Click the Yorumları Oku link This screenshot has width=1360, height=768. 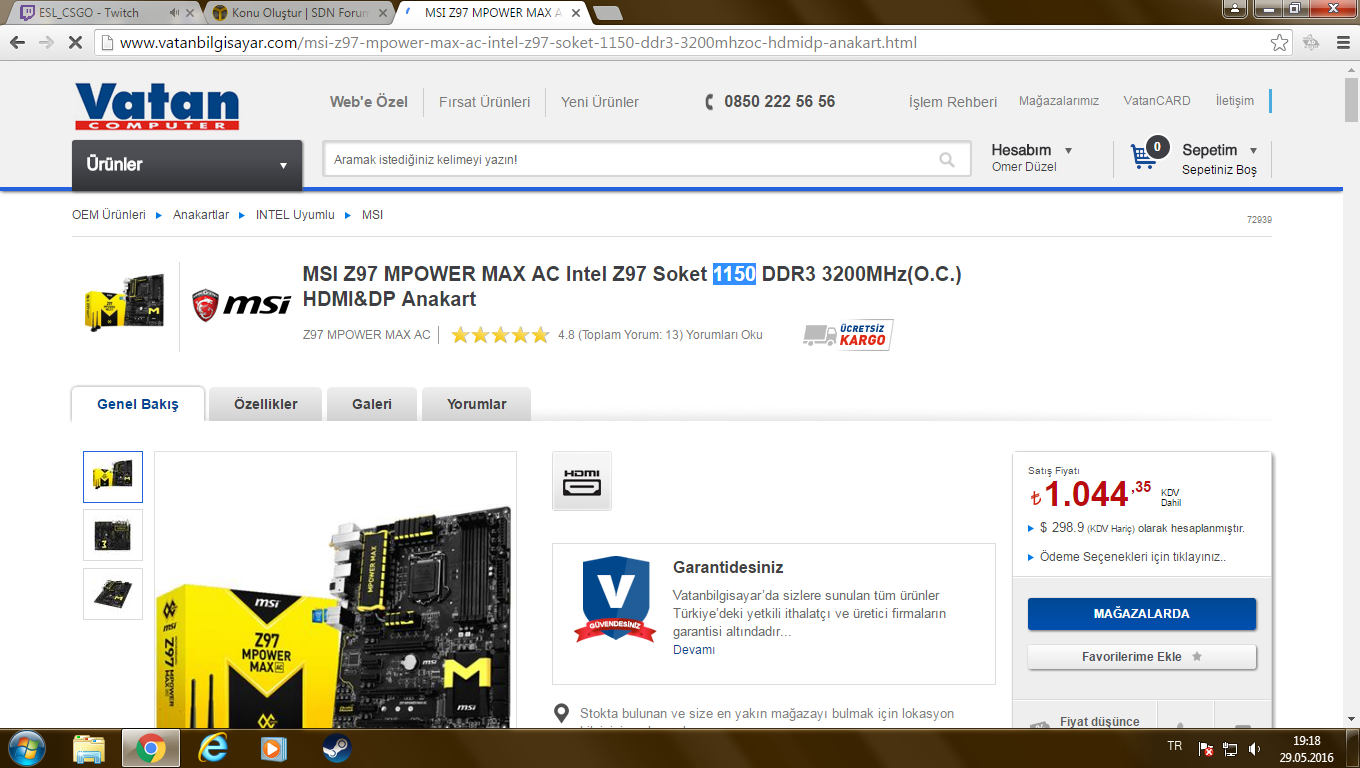(x=724, y=335)
